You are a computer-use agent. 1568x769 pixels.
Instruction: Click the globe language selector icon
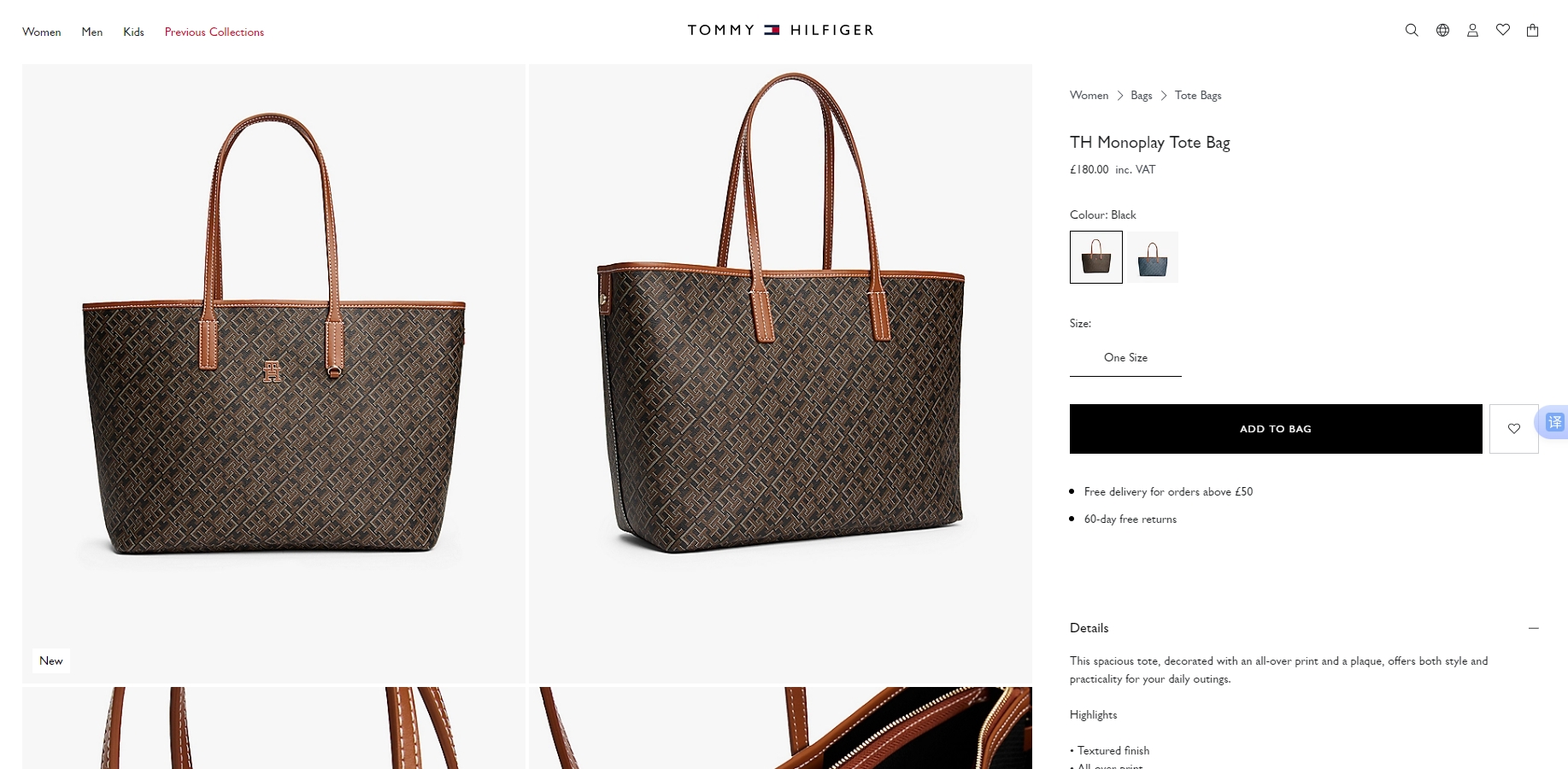(1442, 30)
